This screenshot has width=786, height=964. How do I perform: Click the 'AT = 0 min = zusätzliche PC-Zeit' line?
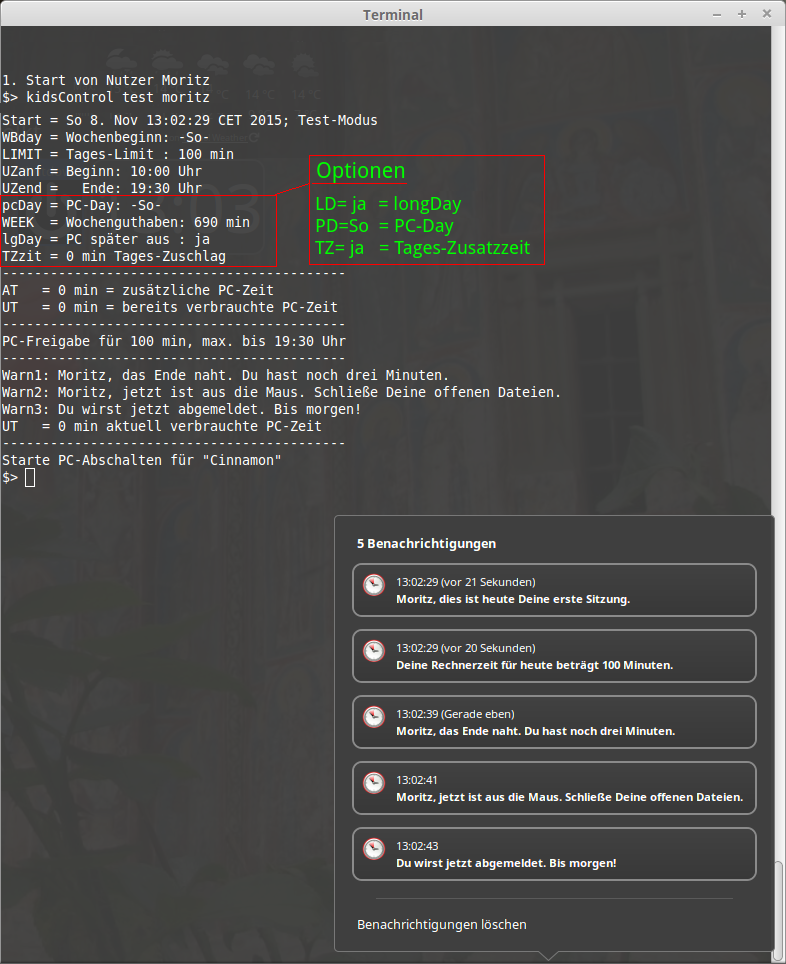pyautogui.click(x=138, y=290)
